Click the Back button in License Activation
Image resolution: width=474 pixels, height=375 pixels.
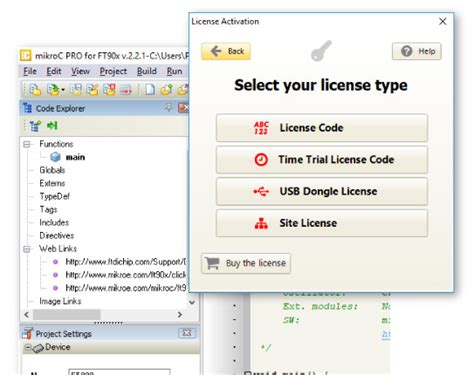click(x=226, y=51)
